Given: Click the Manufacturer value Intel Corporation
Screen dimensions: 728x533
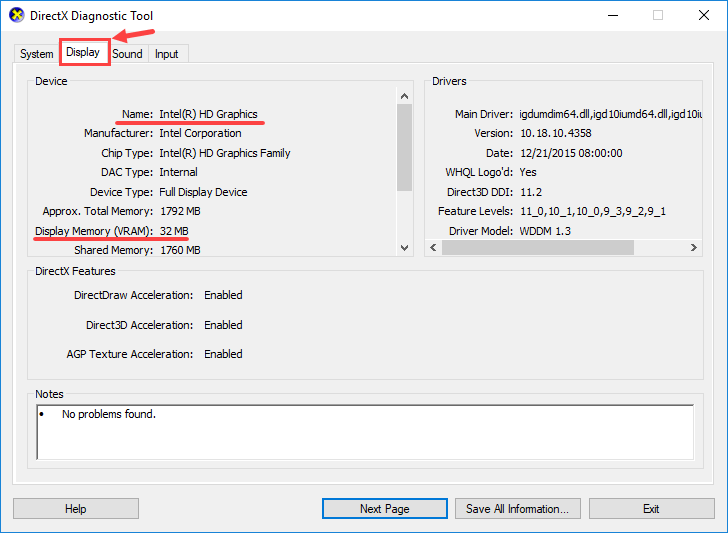Looking at the screenshot, I should (x=200, y=133).
